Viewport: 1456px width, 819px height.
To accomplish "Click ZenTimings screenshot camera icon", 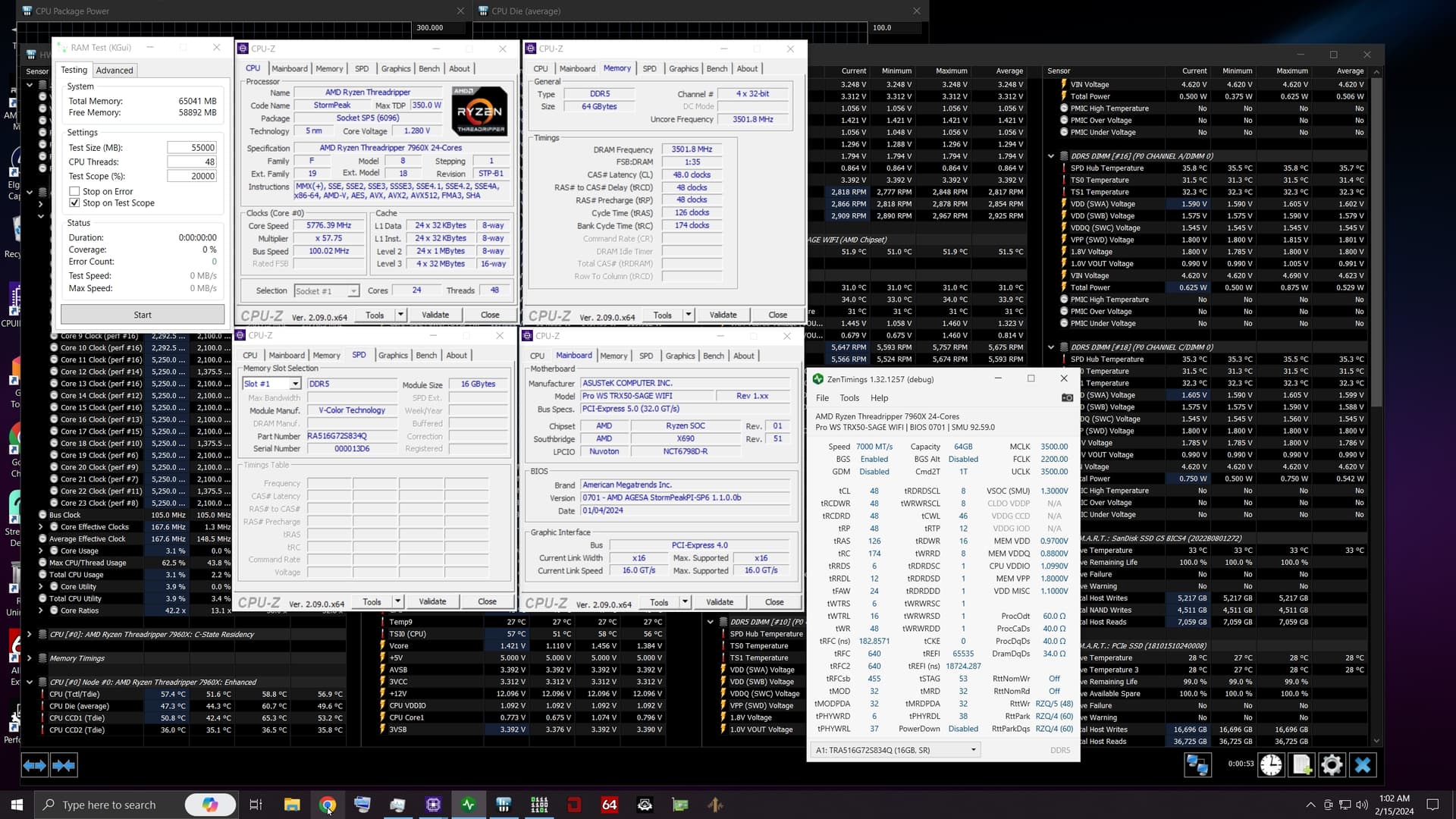I will pos(1067,398).
